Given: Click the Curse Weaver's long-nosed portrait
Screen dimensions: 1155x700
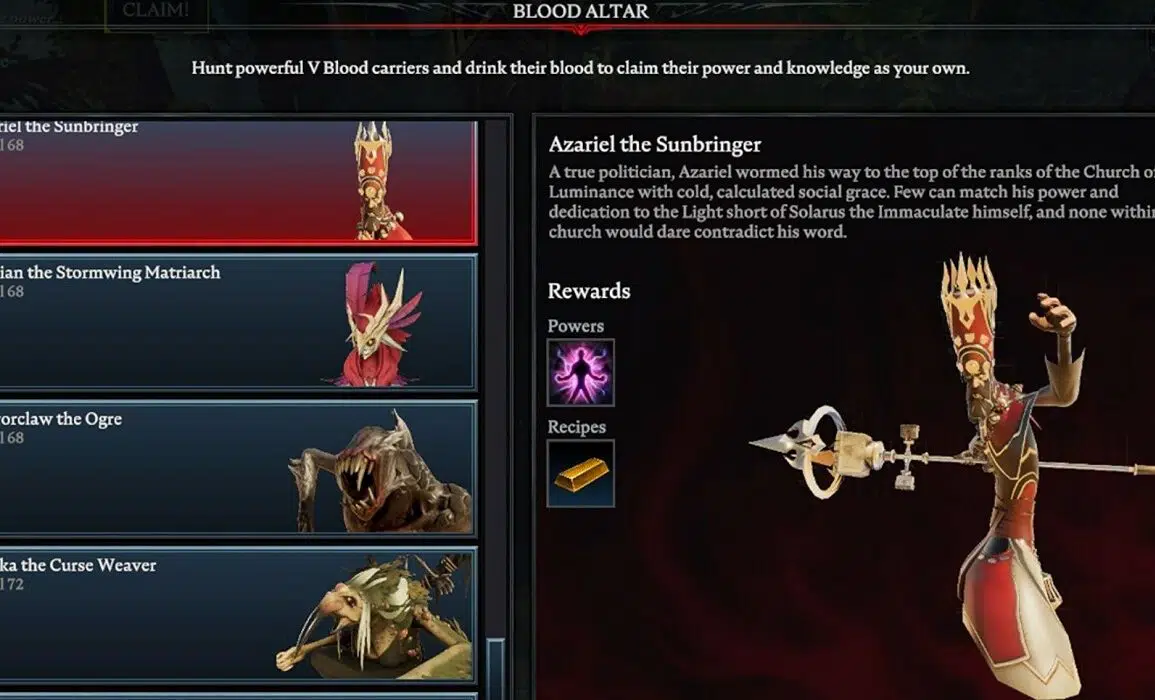Looking at the screenshot, I should coord(376,617).
